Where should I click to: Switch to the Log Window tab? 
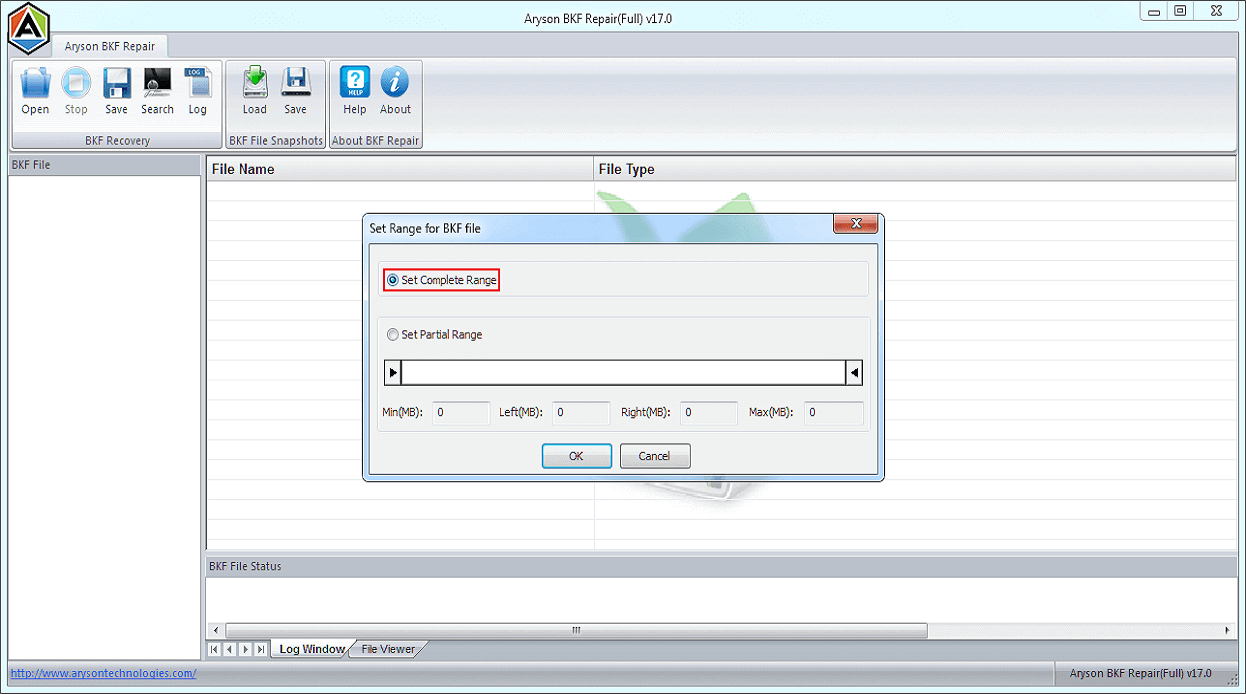(x=312, y=649)
